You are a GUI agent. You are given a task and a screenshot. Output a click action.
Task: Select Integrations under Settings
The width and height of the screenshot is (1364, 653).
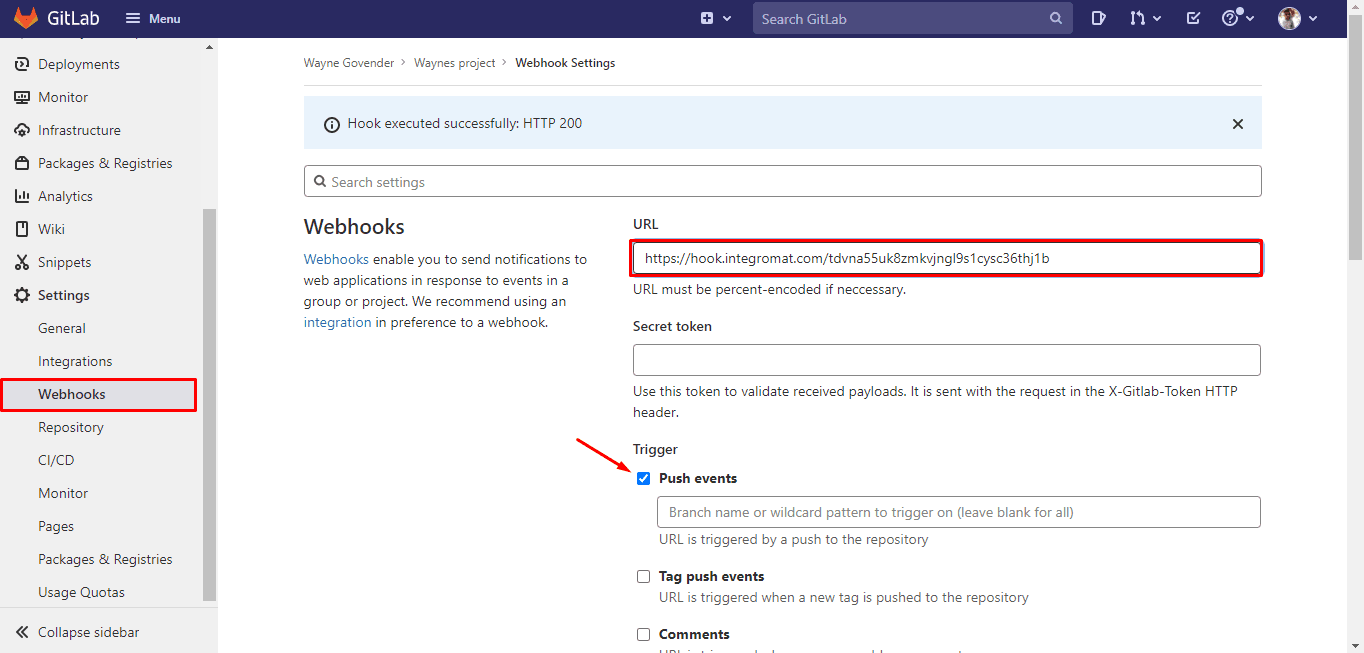[x=75, y=361]
